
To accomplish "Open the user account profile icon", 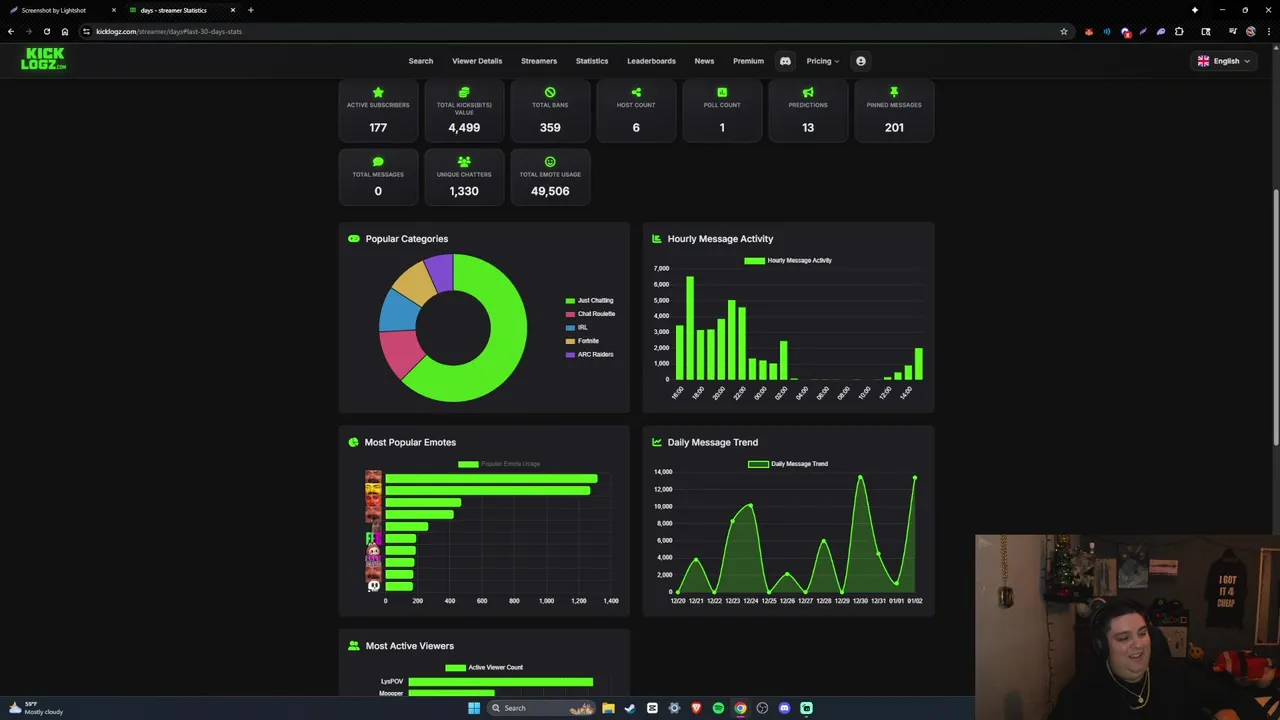I will click(x=860, y=61).
